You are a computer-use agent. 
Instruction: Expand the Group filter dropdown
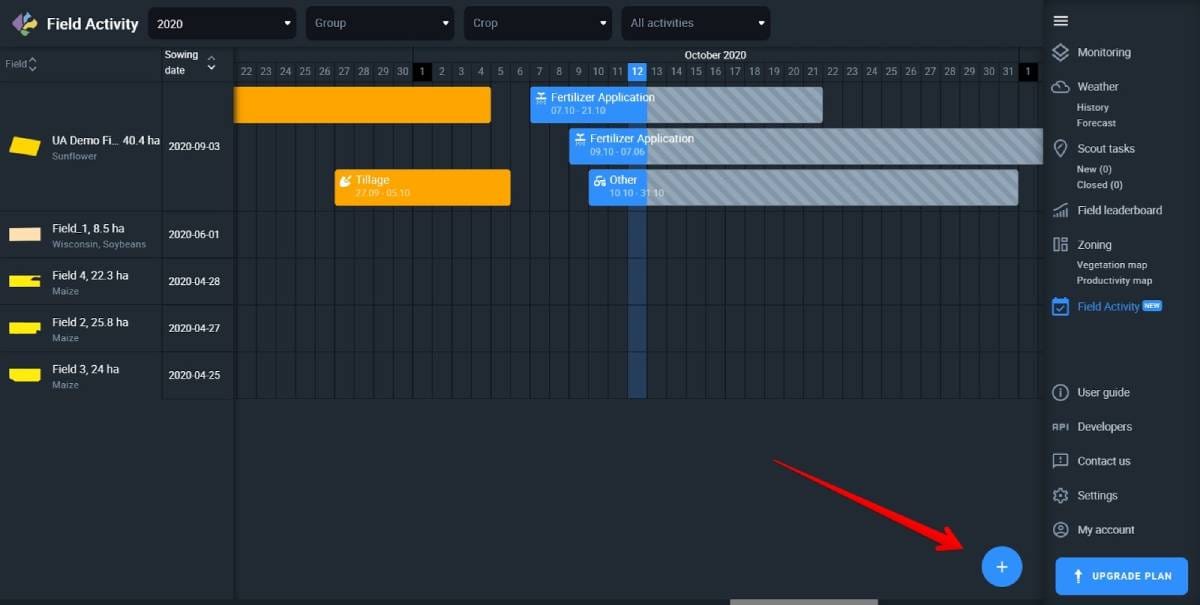pyautogui.click(x=380, y=23)
